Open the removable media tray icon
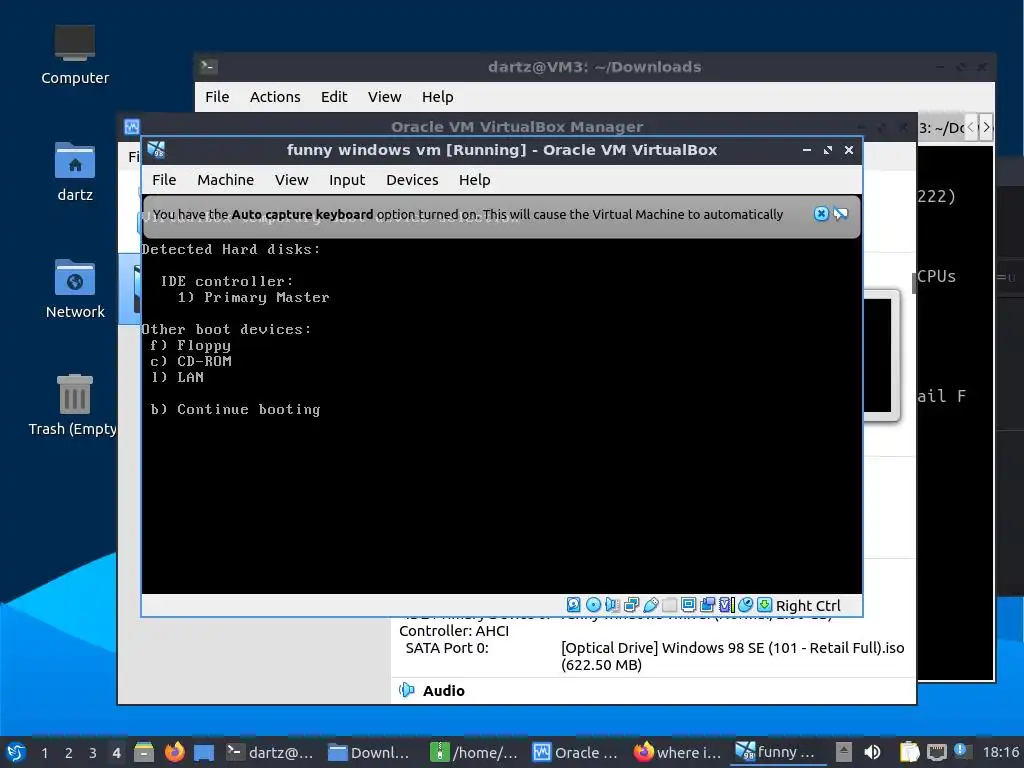1024x768 pixels. pyautogui.click(x=844, y=752)
